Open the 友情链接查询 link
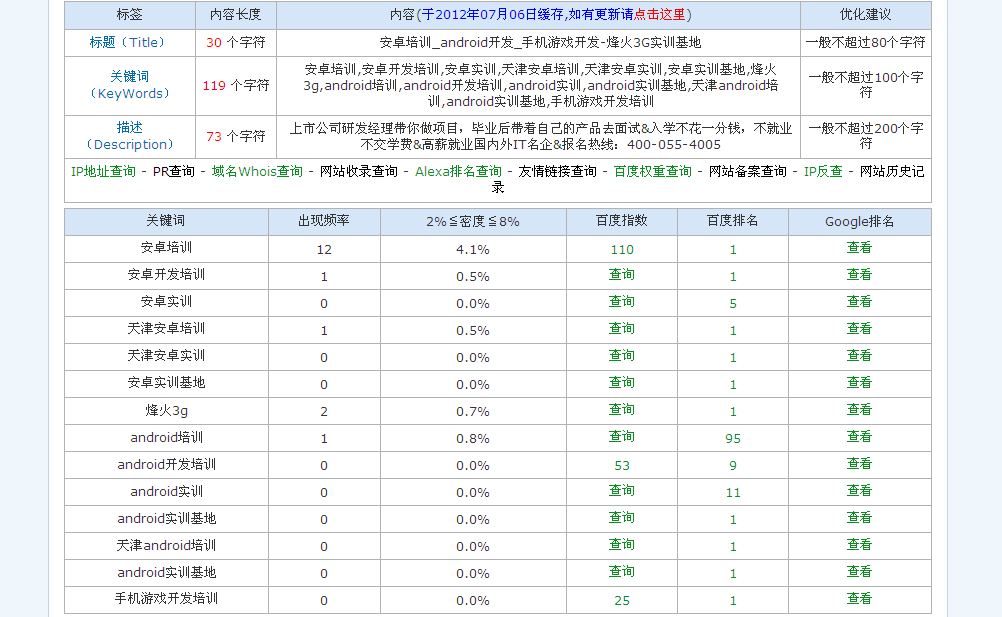1002x617 pixels. tap(558, 171)
